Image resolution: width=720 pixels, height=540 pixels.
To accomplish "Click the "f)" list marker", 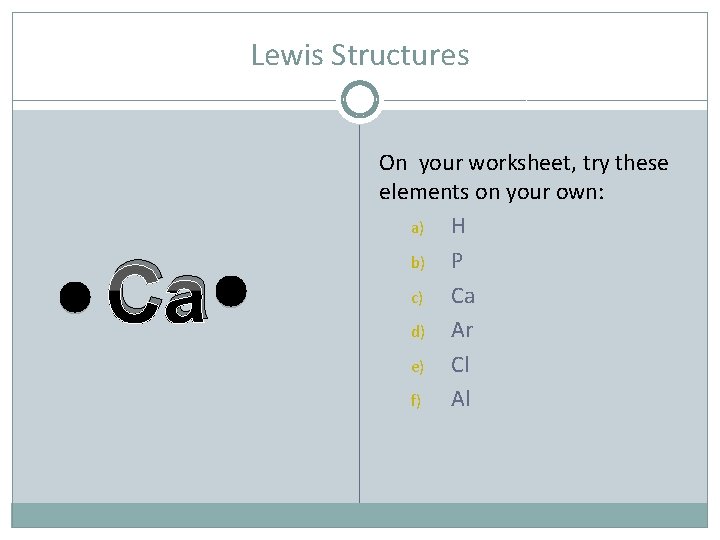I will 416,401.
